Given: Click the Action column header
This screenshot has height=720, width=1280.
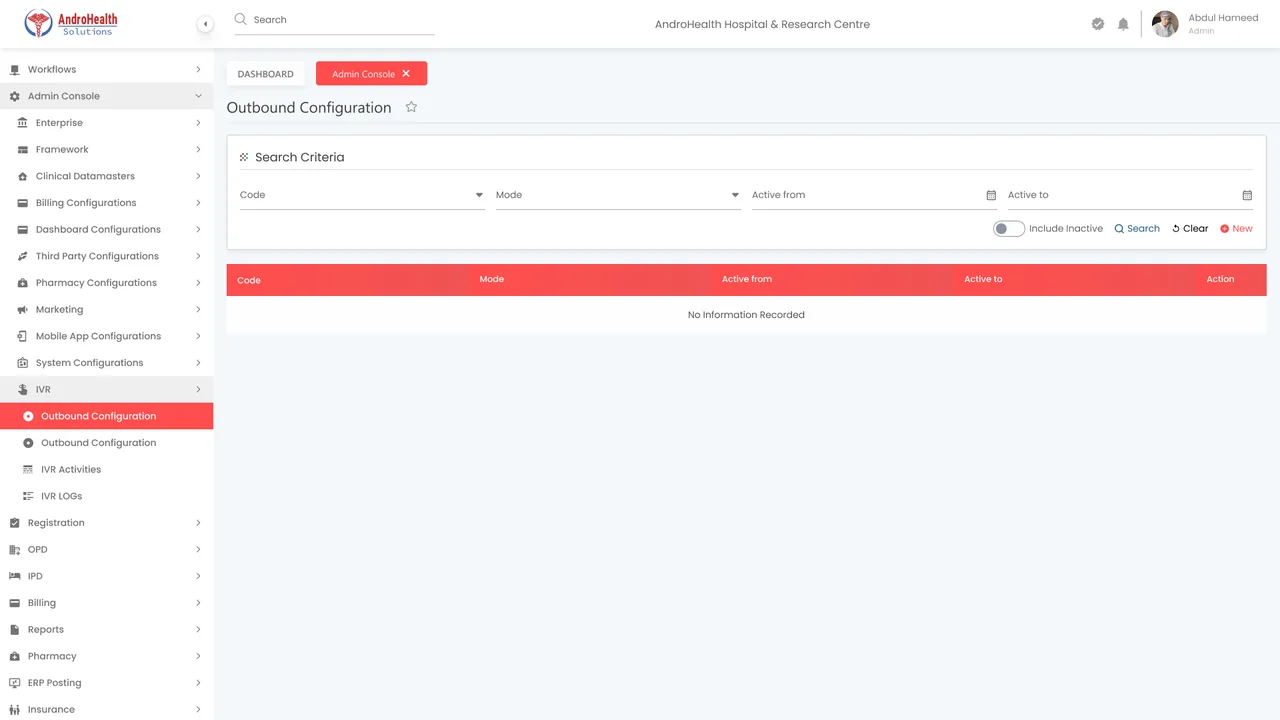Looking at the screenshot, I should pyautogui.click(x=1220, y=279).
